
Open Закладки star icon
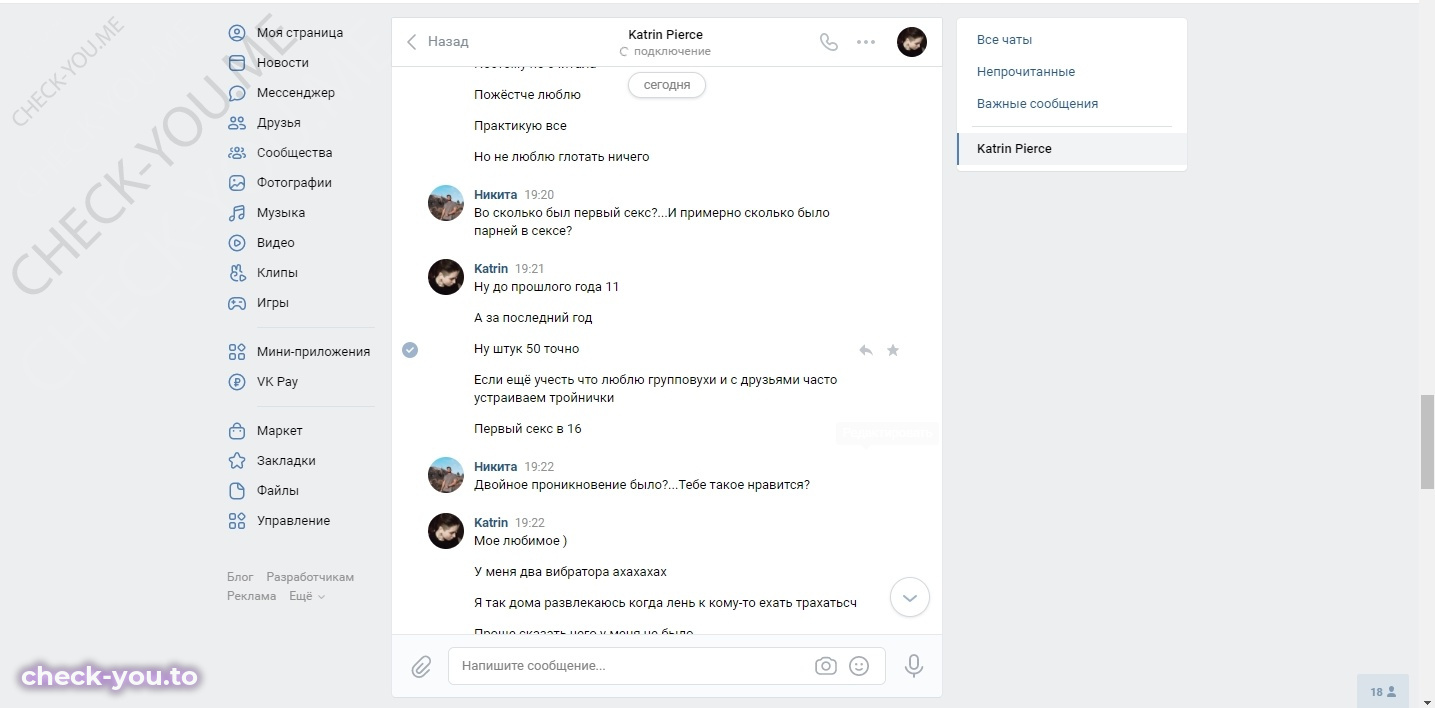coord(237,461)
